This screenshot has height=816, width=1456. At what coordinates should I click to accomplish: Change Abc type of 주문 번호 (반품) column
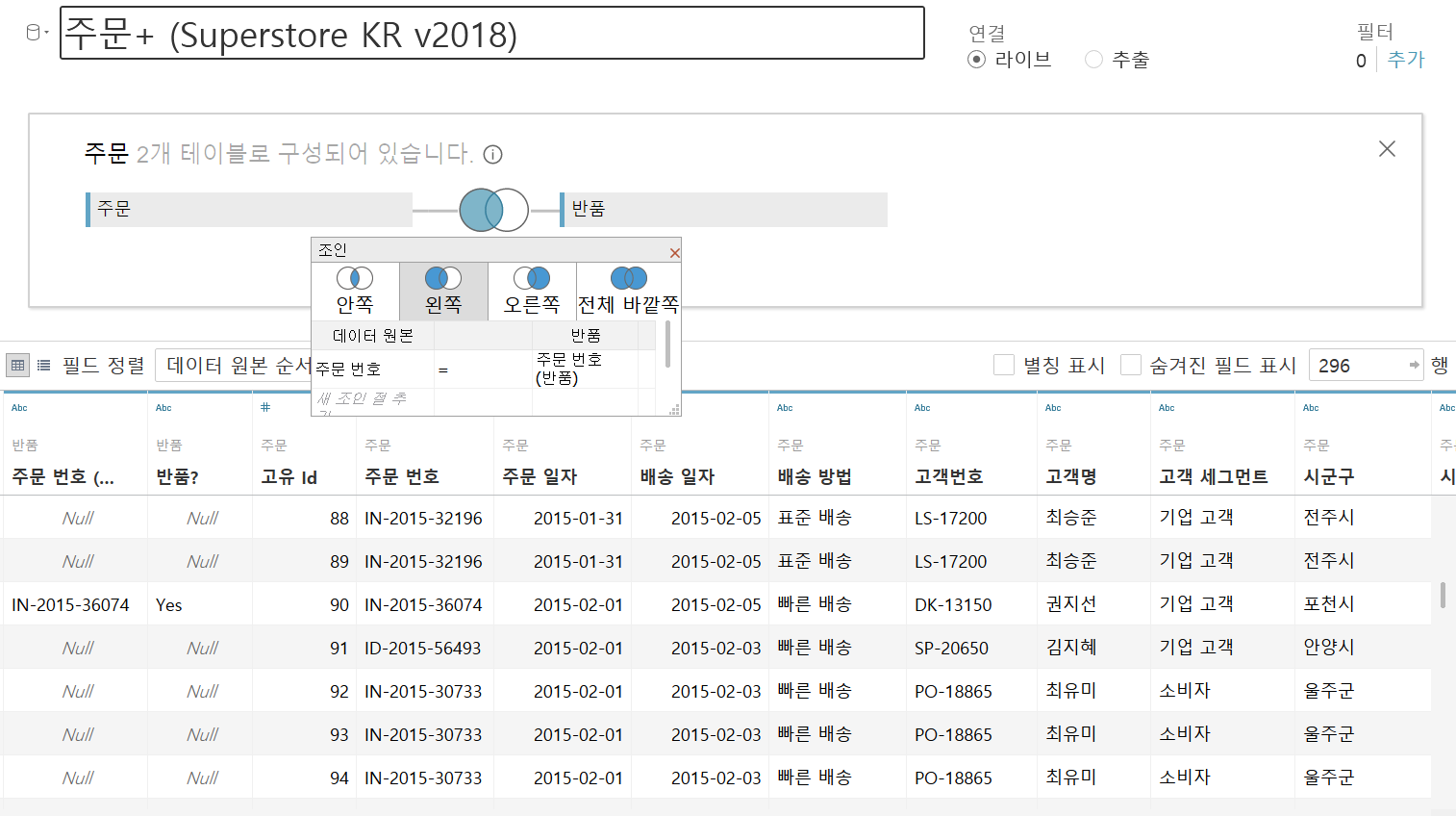click(x=19, y=407)
